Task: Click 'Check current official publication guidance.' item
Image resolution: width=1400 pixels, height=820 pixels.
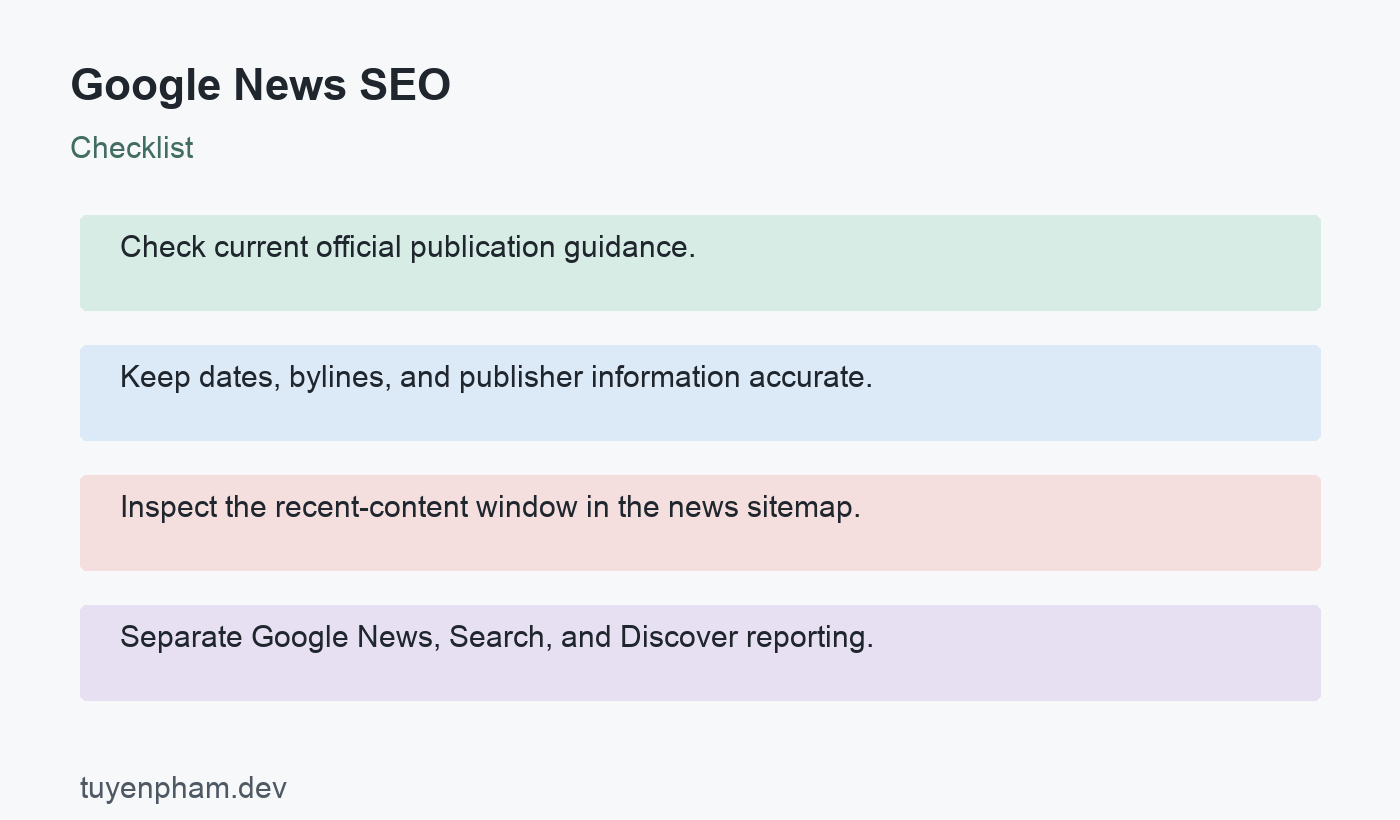Action: 700,263
